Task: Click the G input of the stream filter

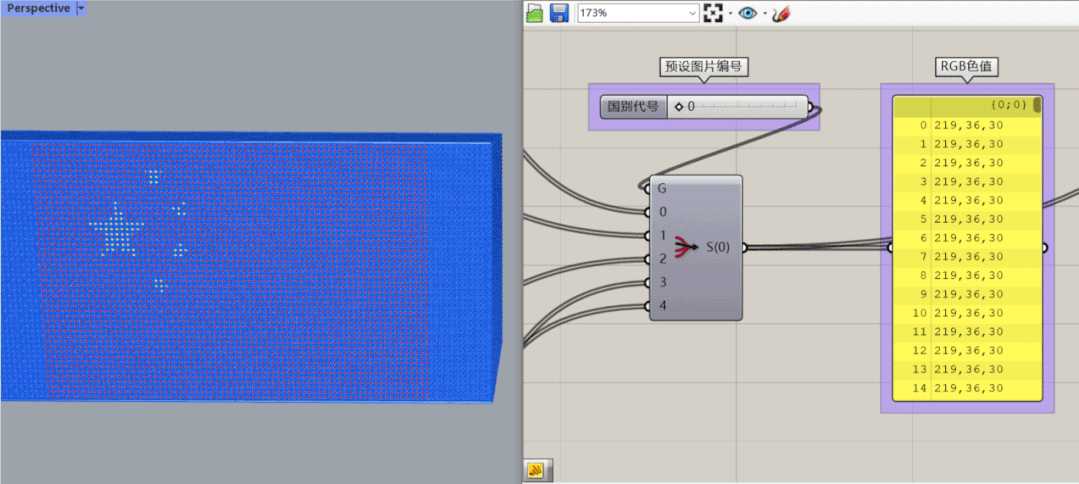Action: (662, 188)
